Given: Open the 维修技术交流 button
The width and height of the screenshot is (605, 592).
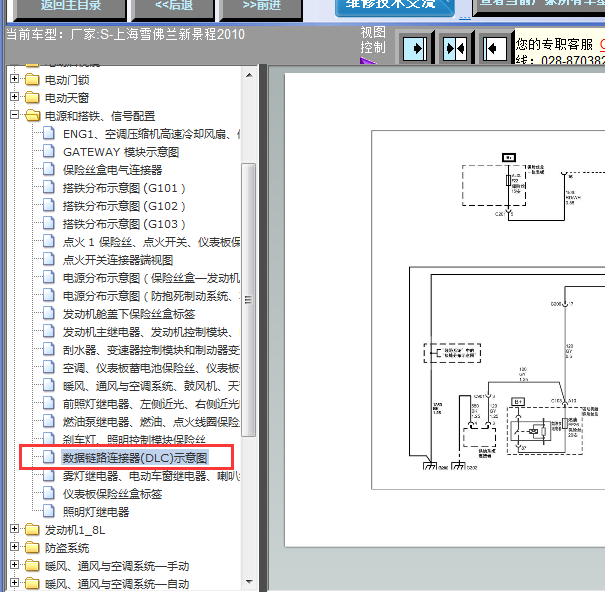Looking at the screenshot, I should pos(394,8).
